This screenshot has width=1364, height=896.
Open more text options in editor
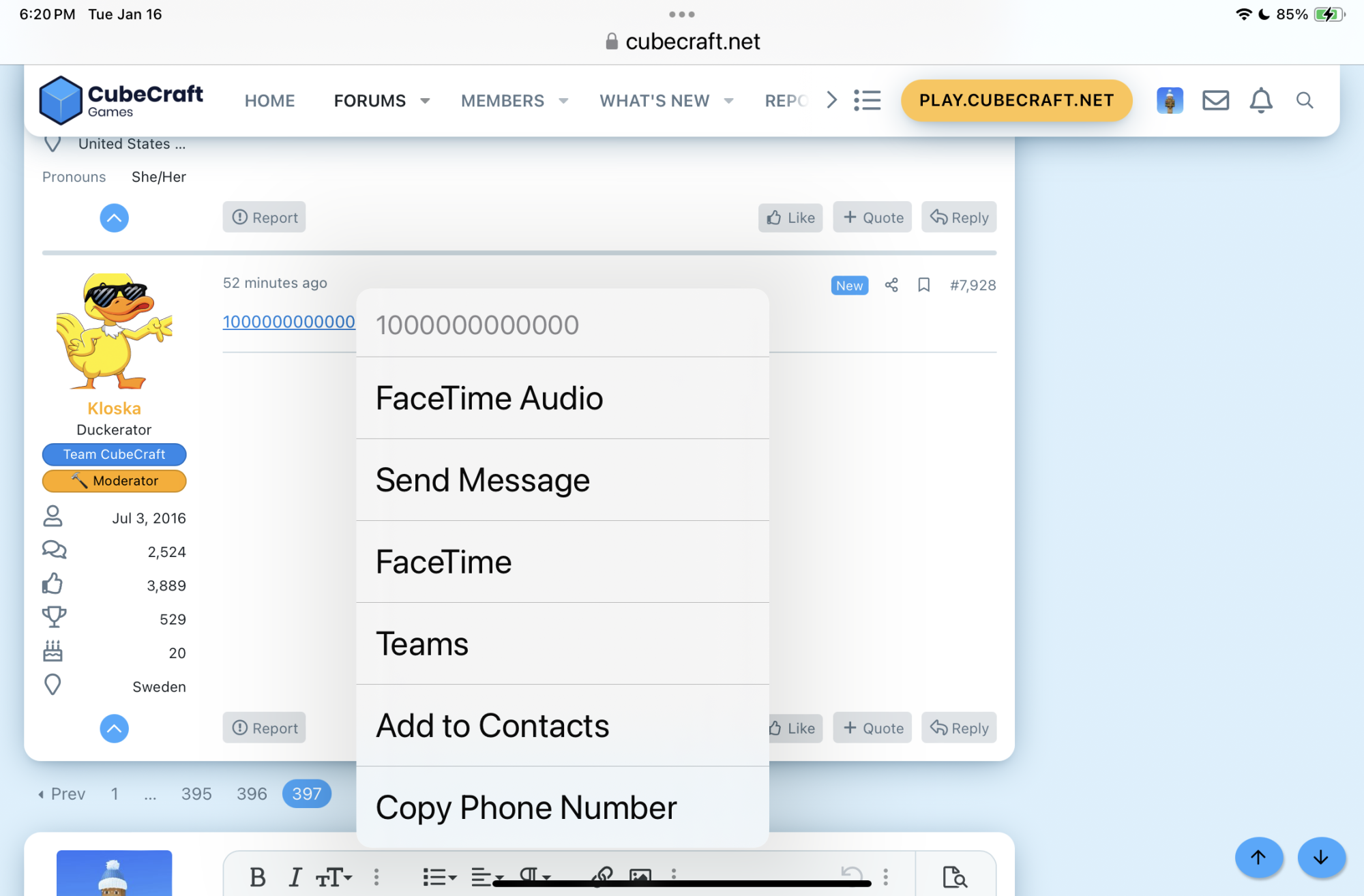[x=376, y=877]
